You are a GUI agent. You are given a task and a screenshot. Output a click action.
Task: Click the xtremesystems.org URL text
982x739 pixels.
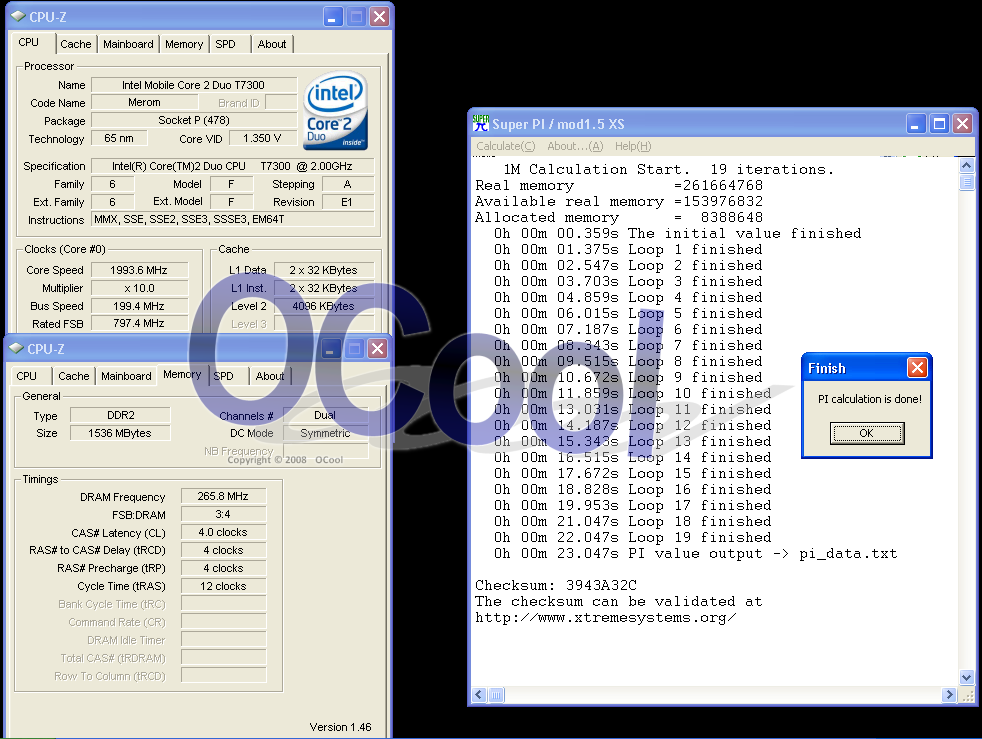click(606, 618)
